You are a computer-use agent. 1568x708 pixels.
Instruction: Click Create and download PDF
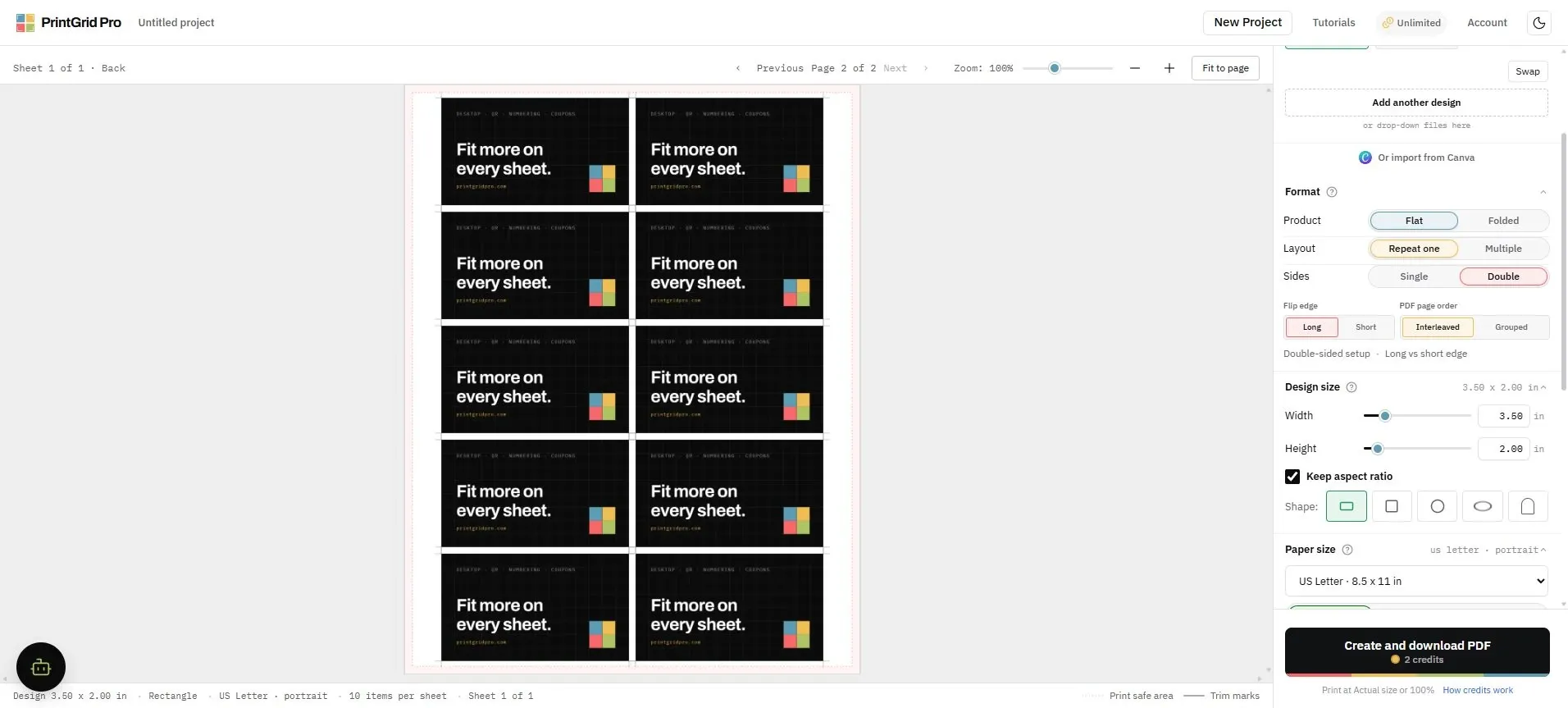click(1417, 652)
